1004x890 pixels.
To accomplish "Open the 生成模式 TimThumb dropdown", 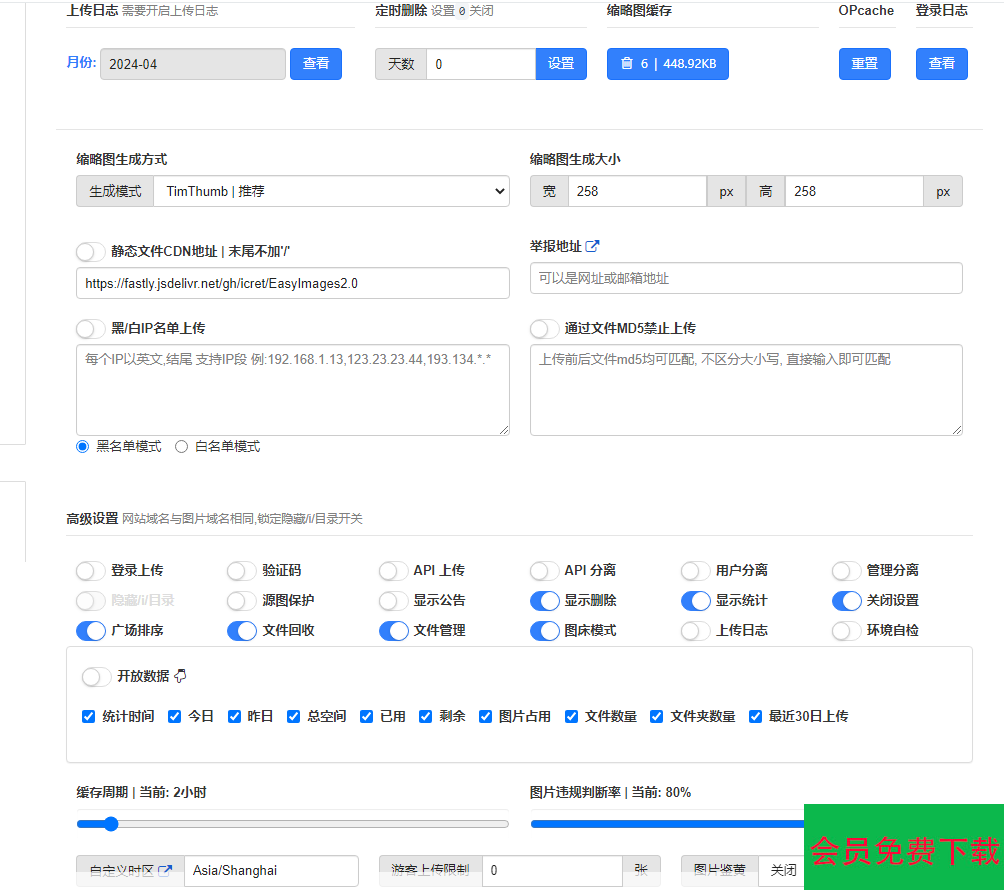I will tap(331, 191).
